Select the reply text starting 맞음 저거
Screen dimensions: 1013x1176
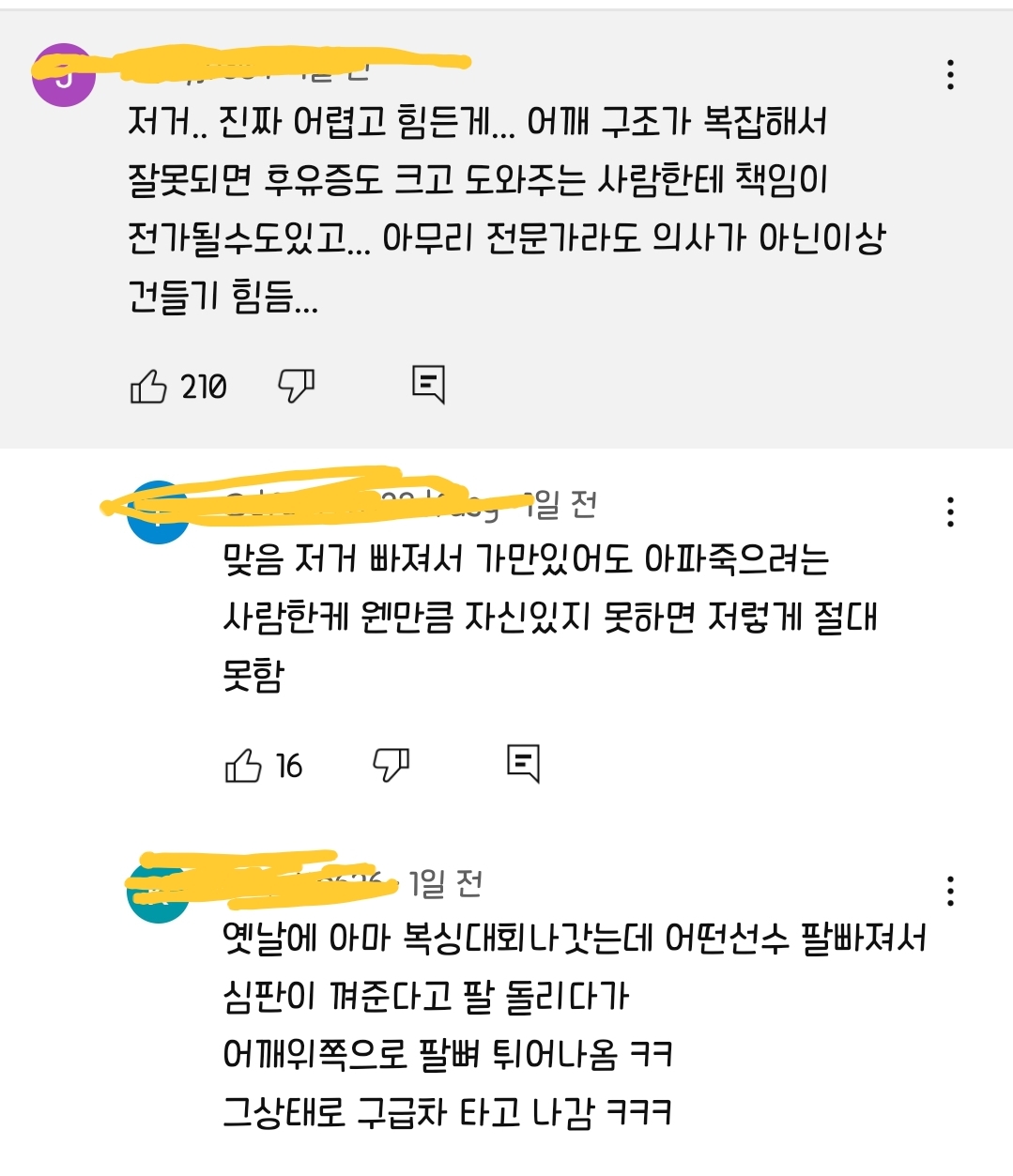pos(550,617)
